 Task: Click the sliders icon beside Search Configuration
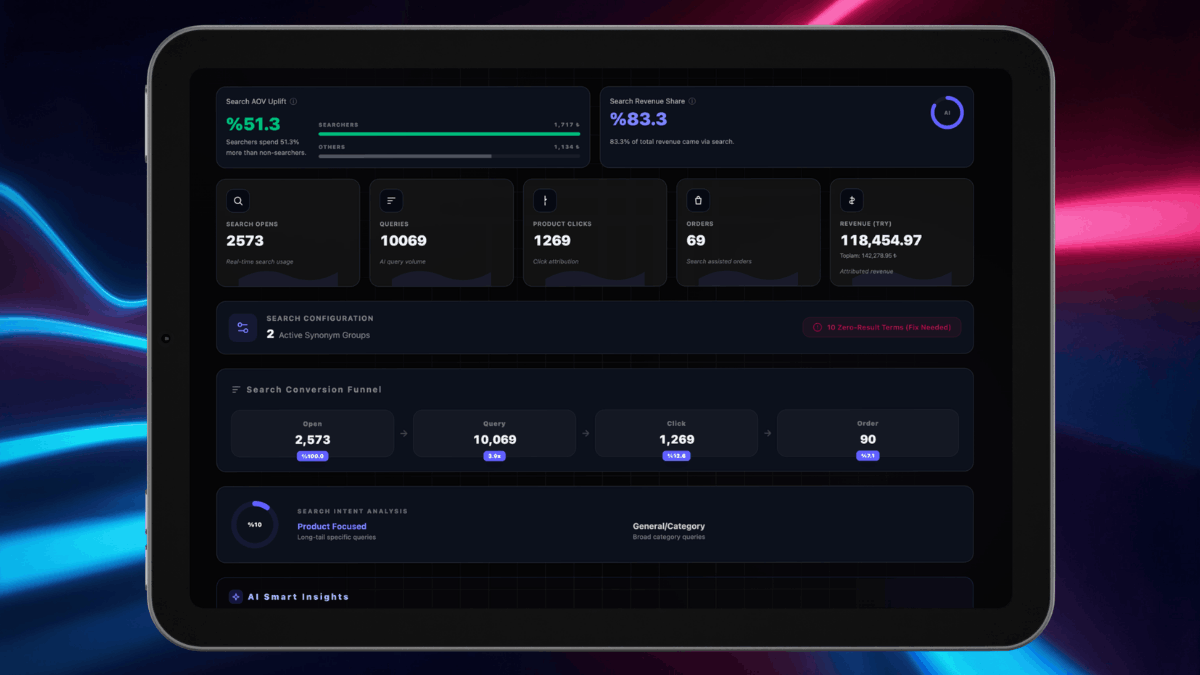pyautogui.click(x=242, y=327)
